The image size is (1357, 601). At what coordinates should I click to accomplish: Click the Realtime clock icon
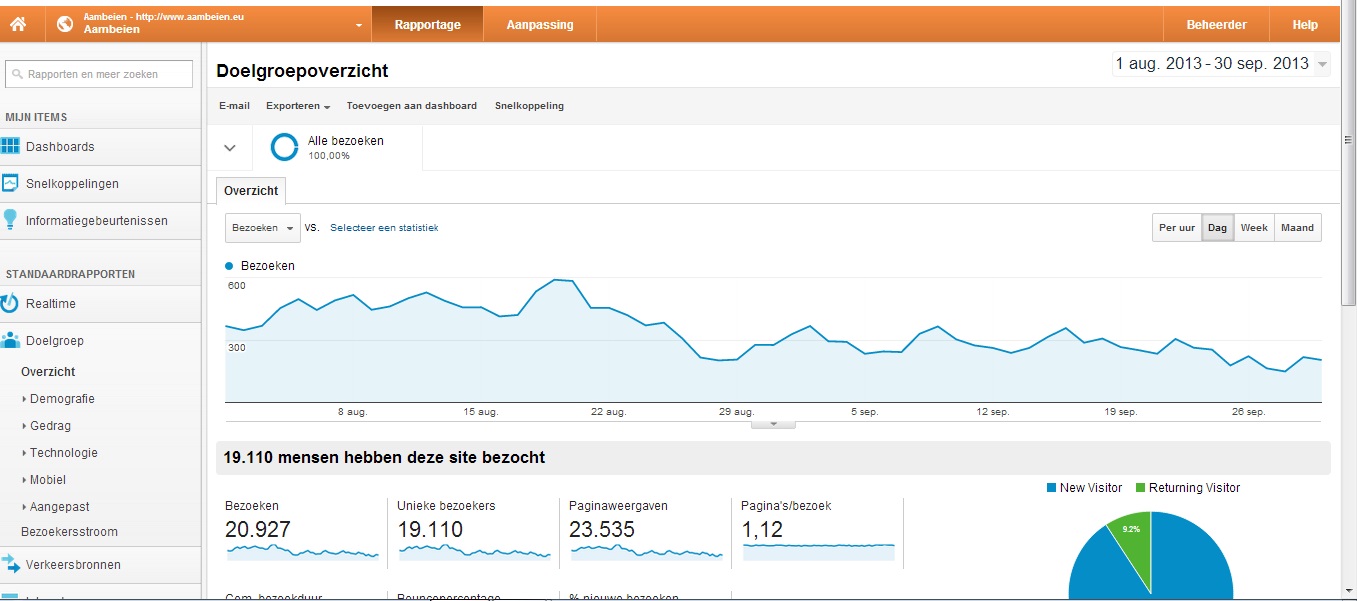(10, 303)
